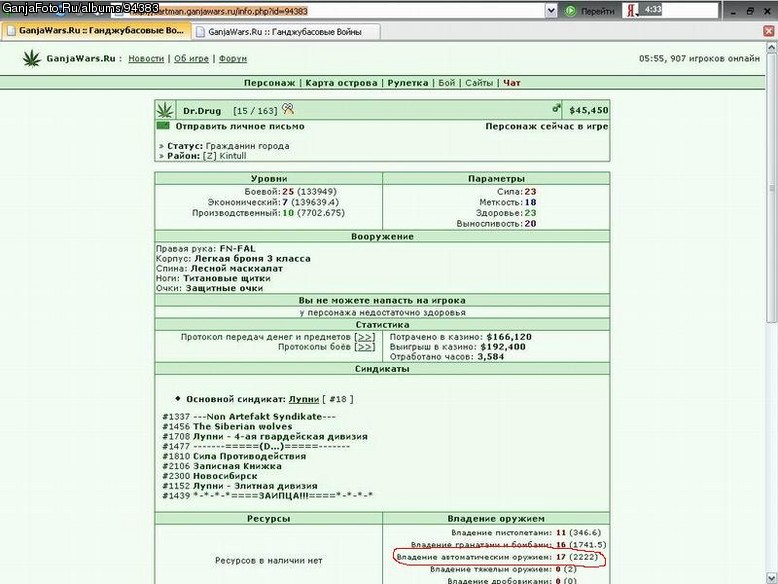Image resolution: width=778 pixels, height=584 pixels.
Task: Click the GanjaWars cannabis leaf logo
Action: tap(32, 58)
